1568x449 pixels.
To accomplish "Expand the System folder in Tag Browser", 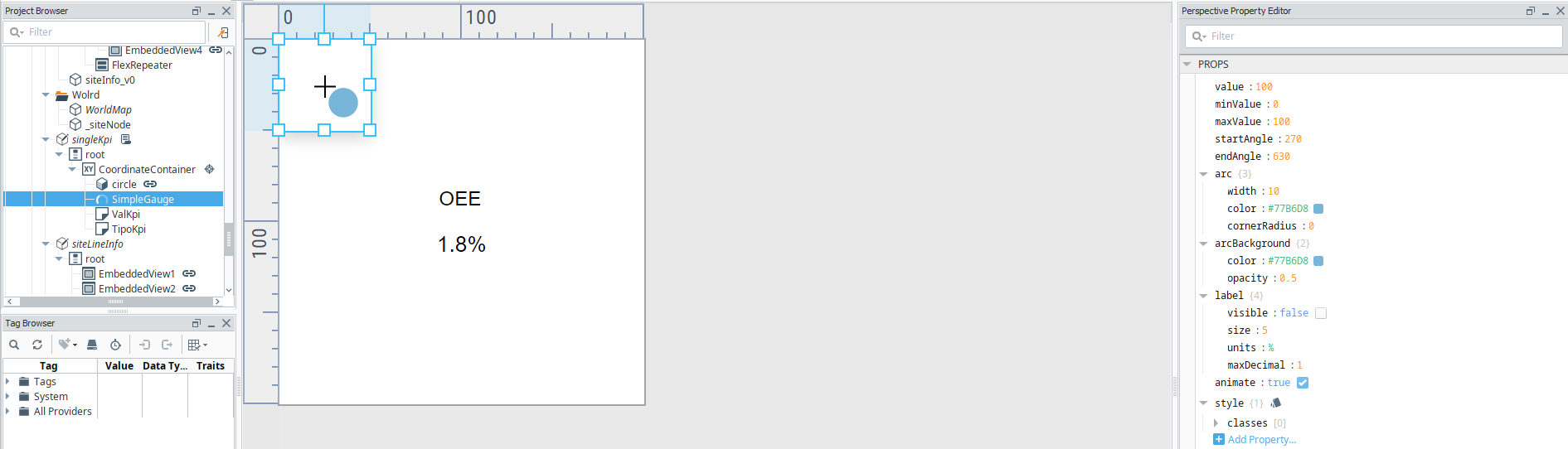I will [x=8, y=397].
